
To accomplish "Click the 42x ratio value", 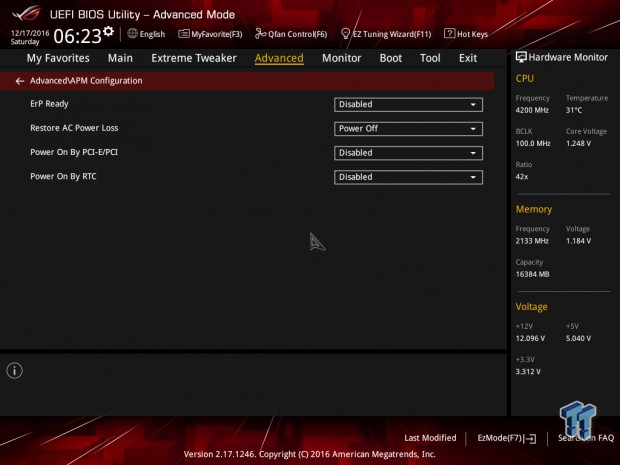I will [522, 177].
